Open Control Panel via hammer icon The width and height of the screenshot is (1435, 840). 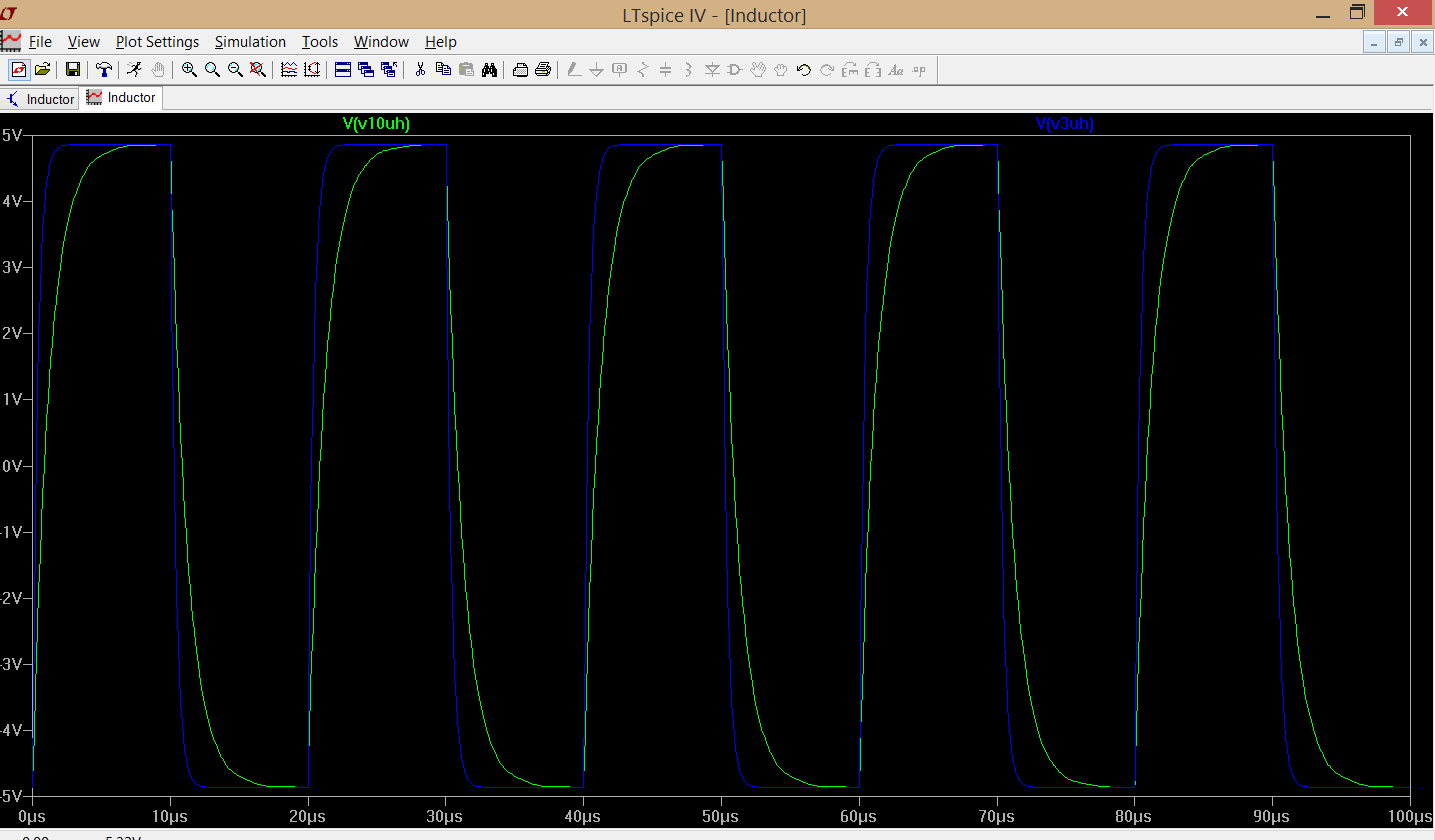[104, 69]
